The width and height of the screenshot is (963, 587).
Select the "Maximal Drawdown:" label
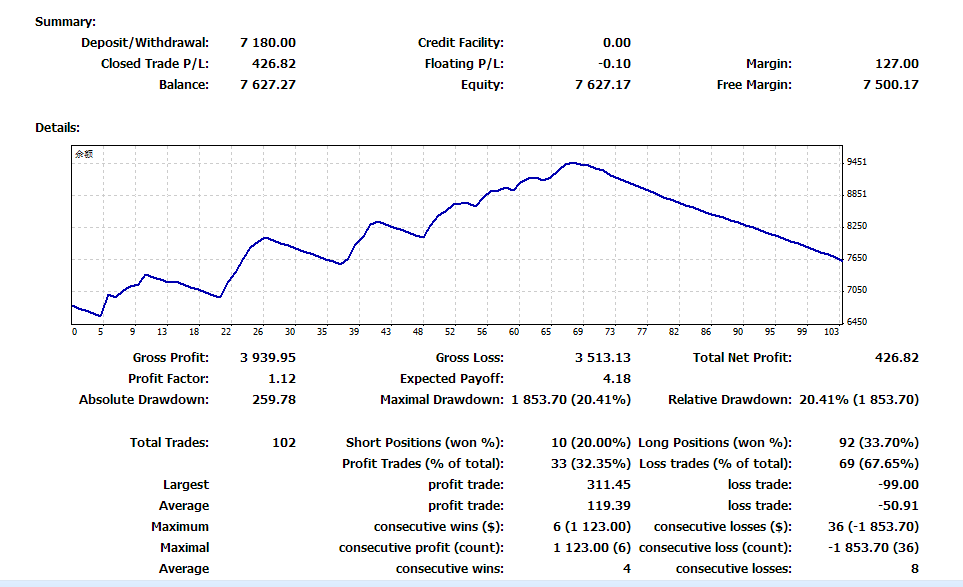(x=442, y=399)
